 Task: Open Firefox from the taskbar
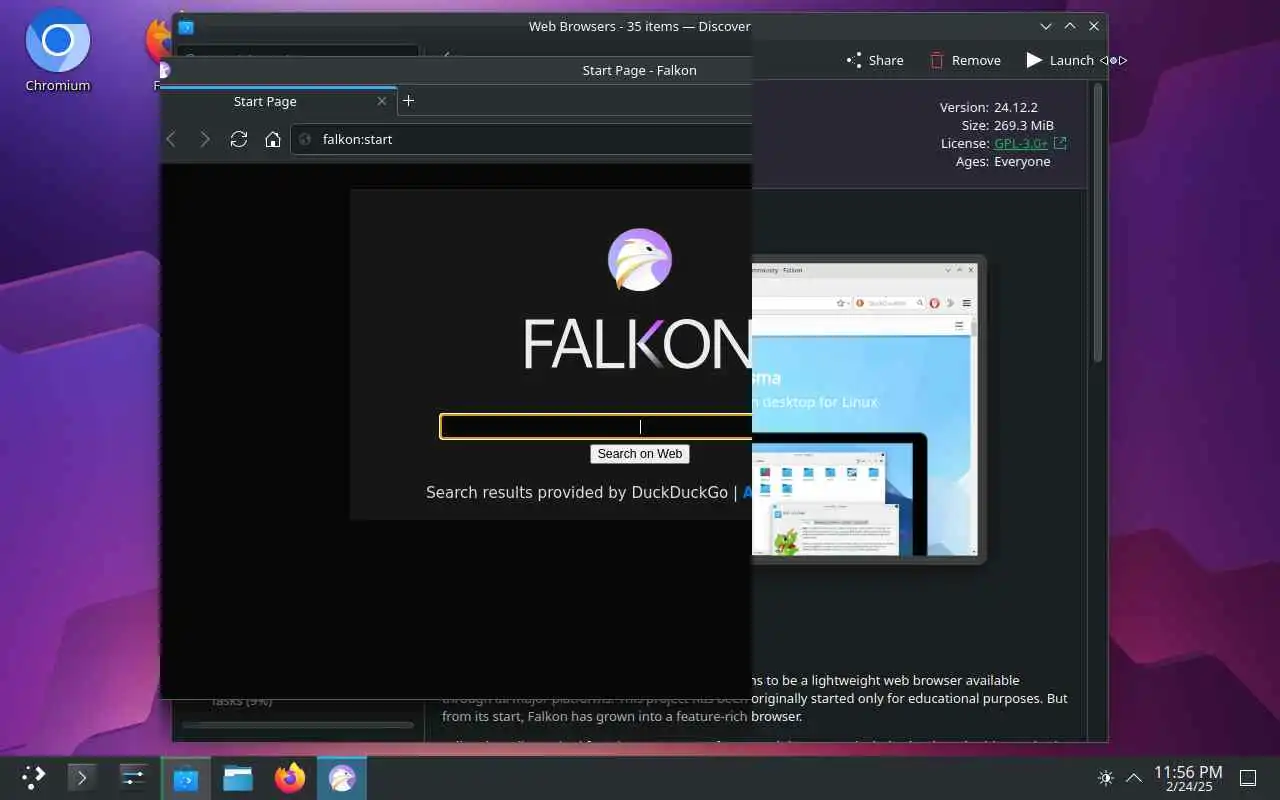290,777
